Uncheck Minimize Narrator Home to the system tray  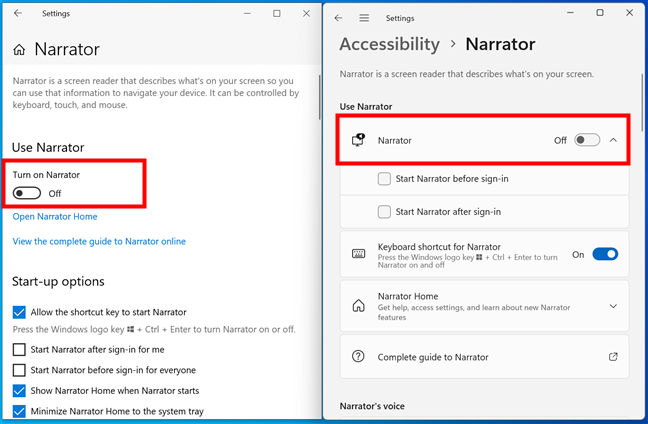point(19,411)
